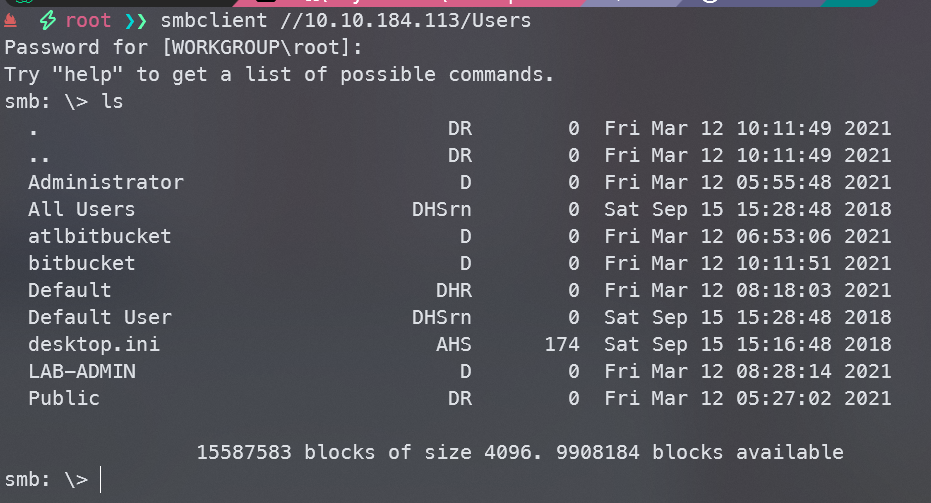Viewport: 931px width, 503px height.
Task: Click the desktop.ini file entry
Action: (94, 344)
